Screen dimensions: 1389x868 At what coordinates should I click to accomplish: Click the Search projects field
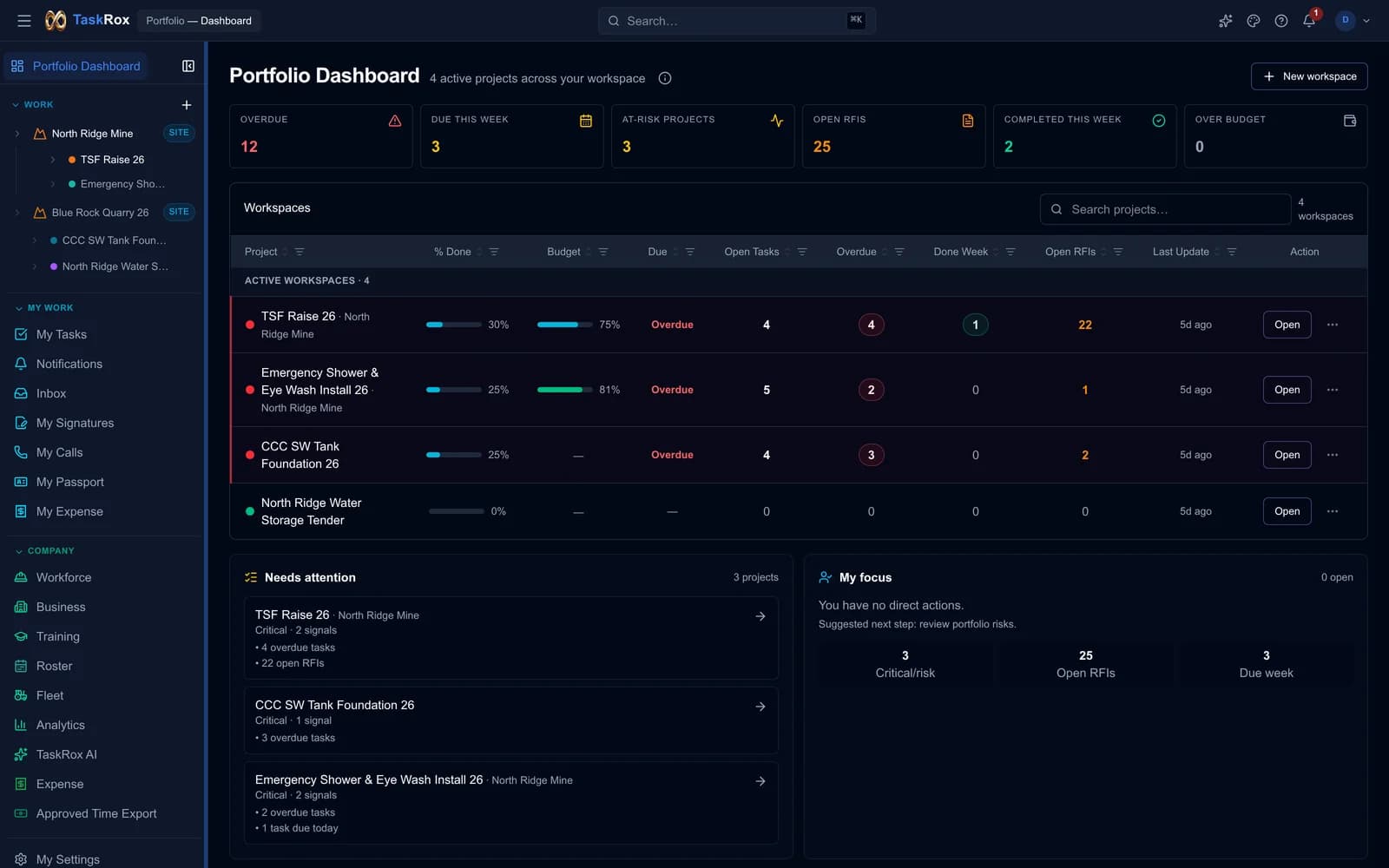click(x=1165, y=209)
